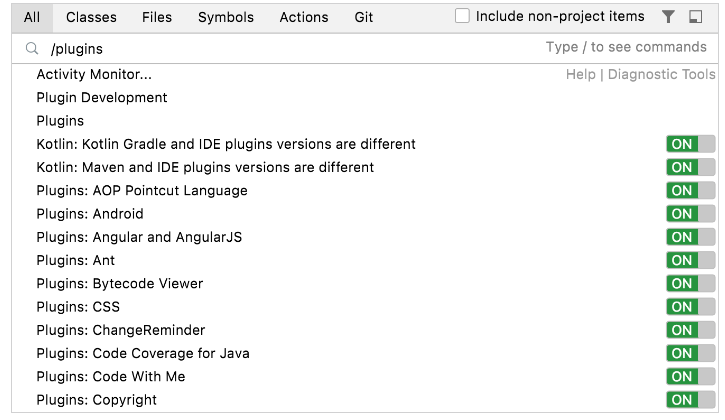The image size is (725, 420).
Task: Select the Plugins: Android row
Action: click(365, 214)
